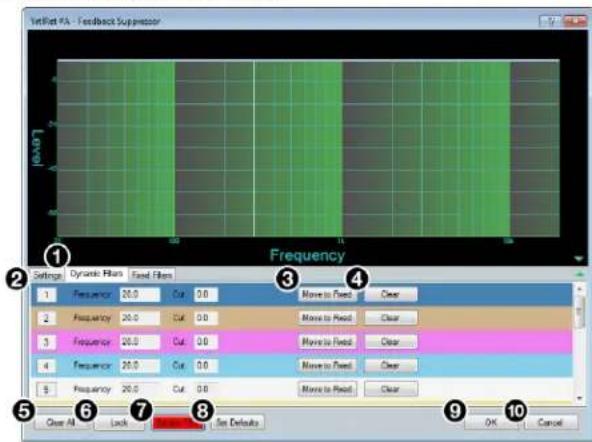Select the Dynamic Filters tab
The height and width of the screenshot is (442, 592).
point(96,274)
